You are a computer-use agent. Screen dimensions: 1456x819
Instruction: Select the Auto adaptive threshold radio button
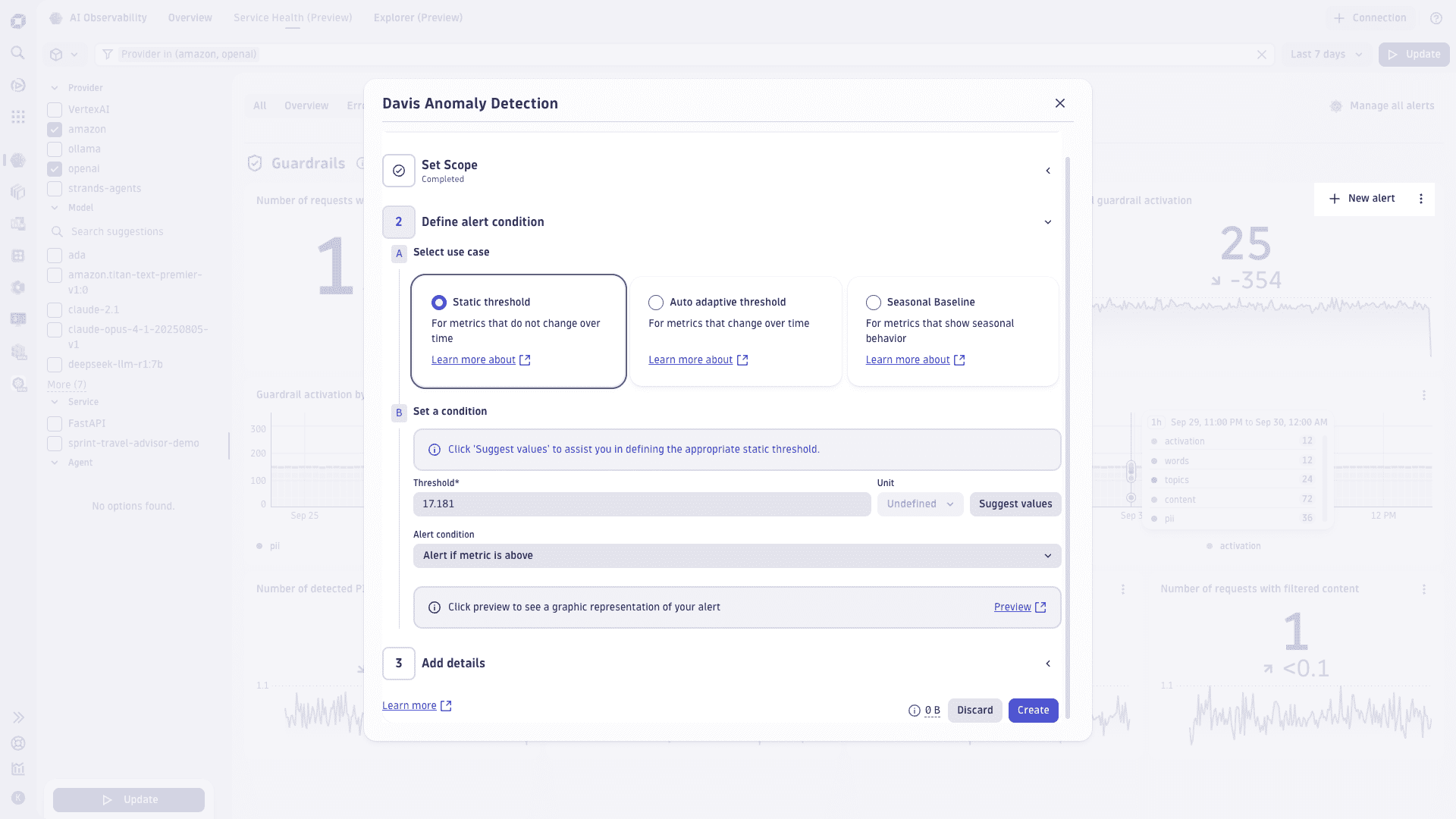655,302
